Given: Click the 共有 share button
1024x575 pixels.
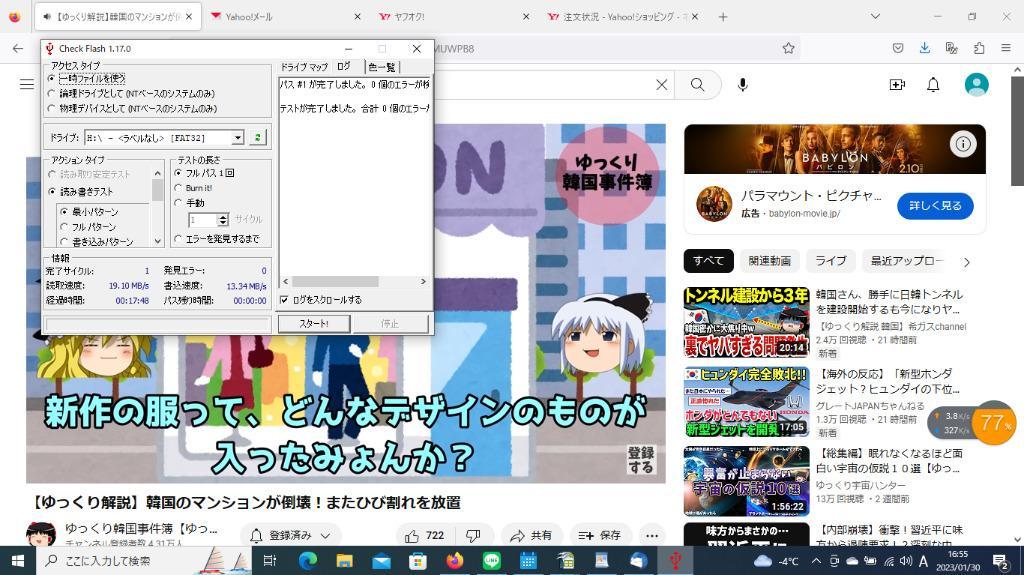Looking at the screenshot, I should (534, 536).
